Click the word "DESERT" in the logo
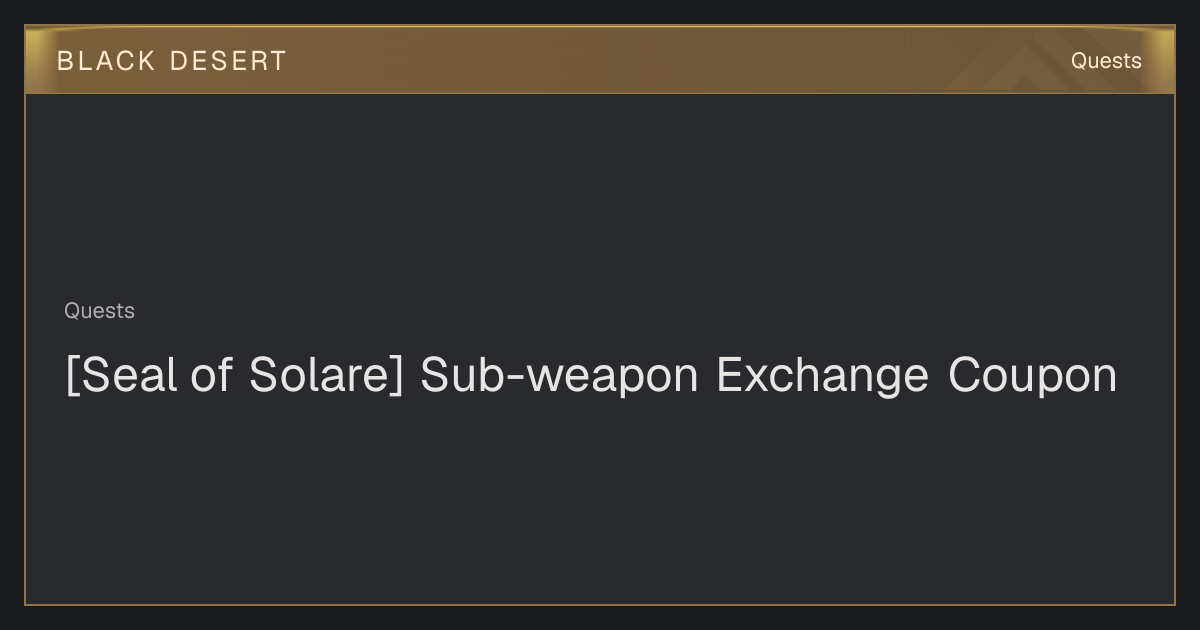 (x=228, y=61)
